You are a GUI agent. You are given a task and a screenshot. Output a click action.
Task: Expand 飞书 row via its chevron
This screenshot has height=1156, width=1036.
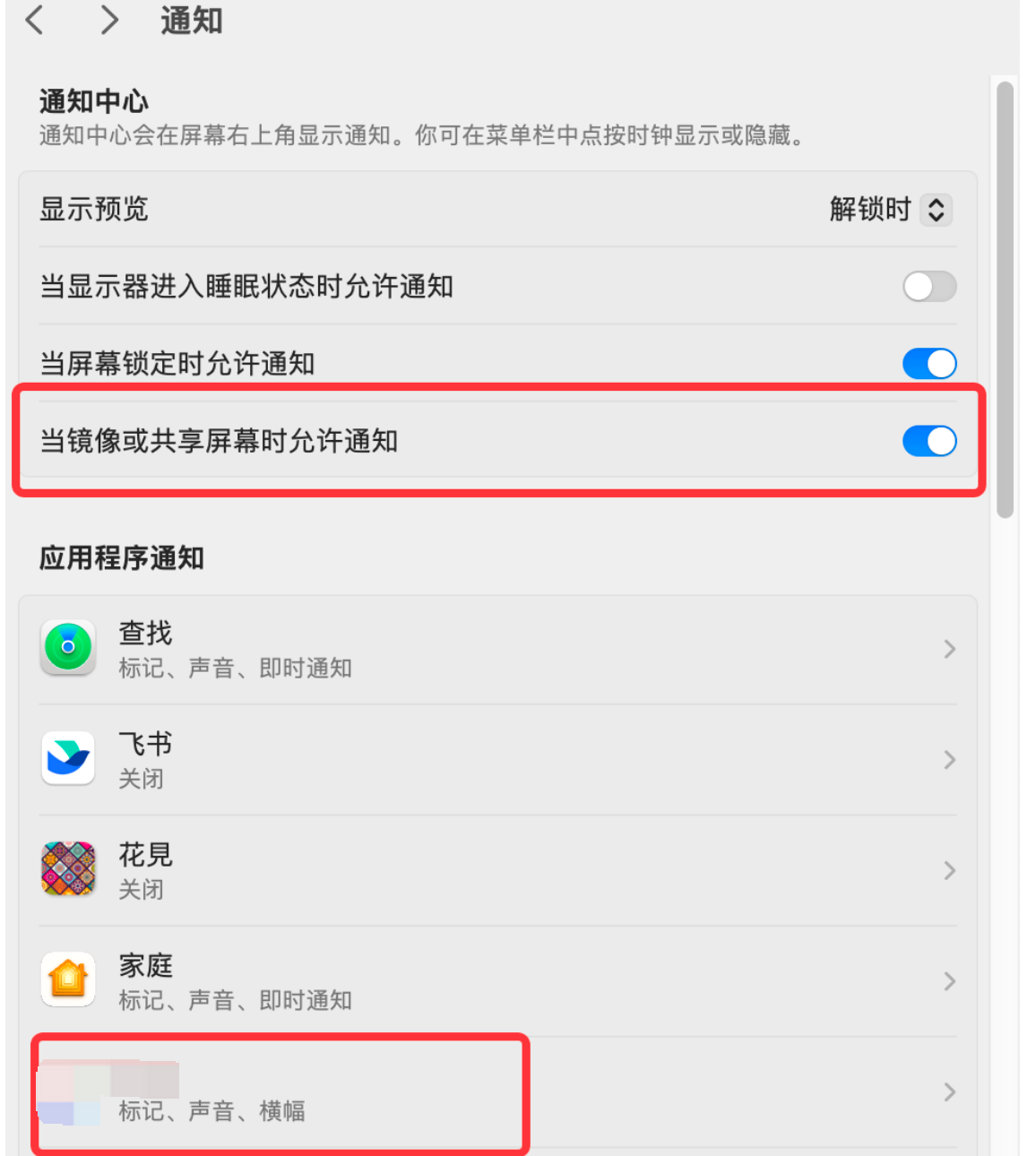949,760
